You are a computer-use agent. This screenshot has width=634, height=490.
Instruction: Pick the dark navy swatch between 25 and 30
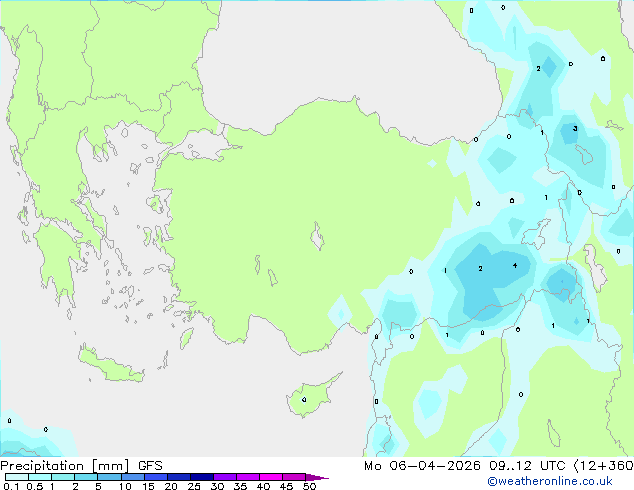coord(202,477)
